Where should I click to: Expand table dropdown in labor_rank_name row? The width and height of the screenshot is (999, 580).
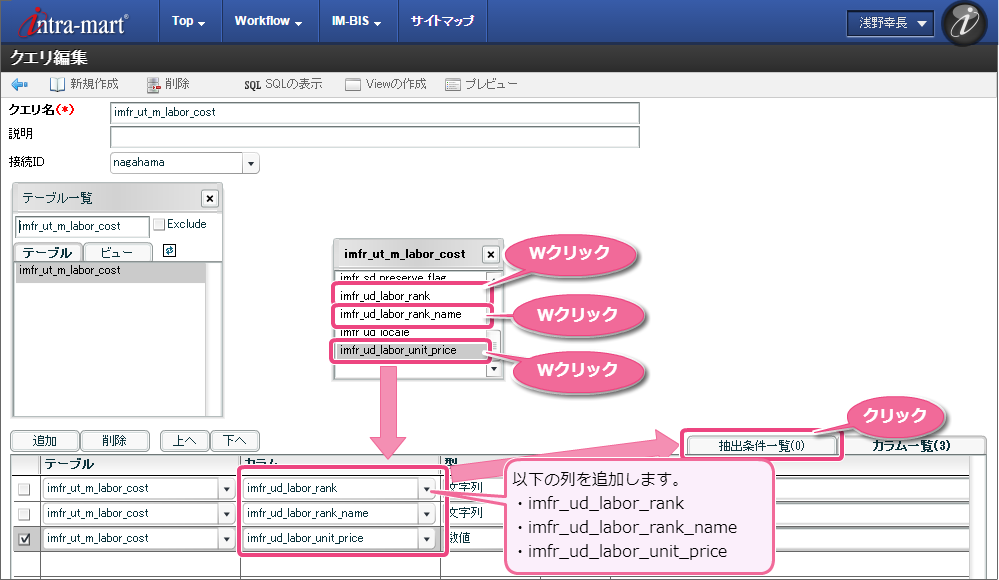[227, 514]
